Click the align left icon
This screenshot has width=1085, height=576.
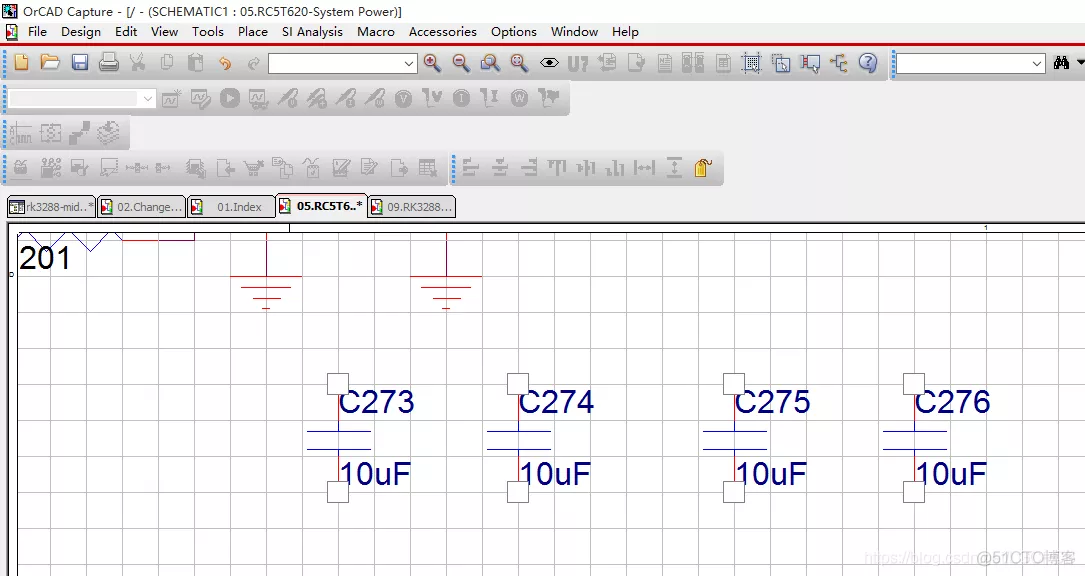click(471, 168)
